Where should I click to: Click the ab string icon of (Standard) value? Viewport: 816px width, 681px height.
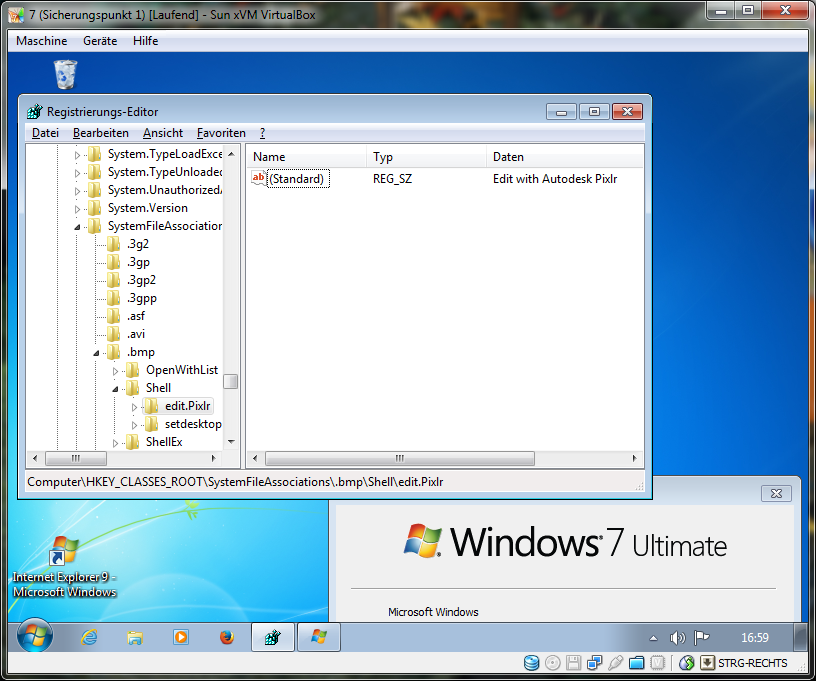[259, 178]
